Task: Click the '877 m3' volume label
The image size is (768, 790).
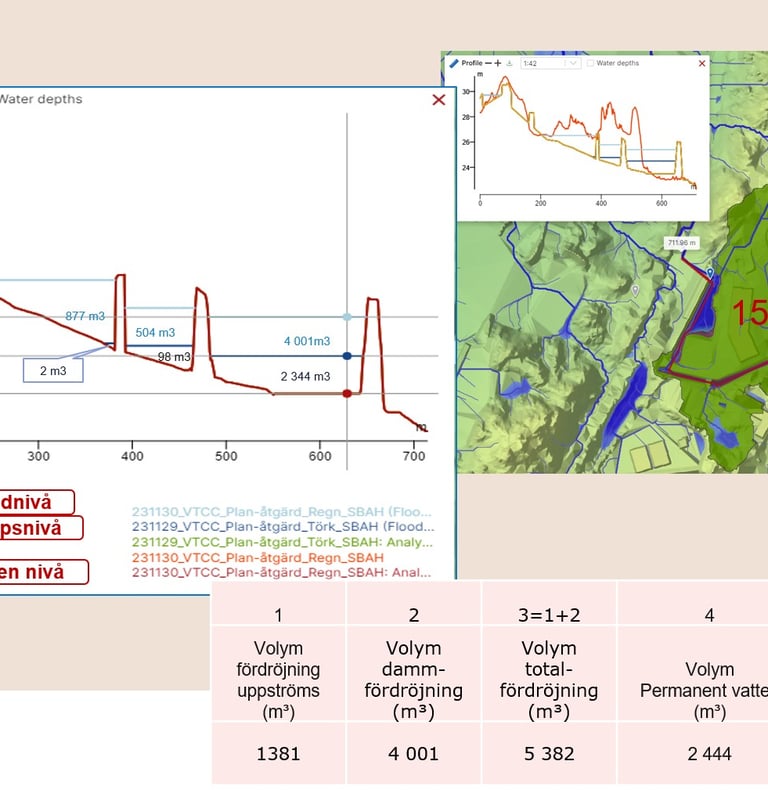Action: [85, 316]
